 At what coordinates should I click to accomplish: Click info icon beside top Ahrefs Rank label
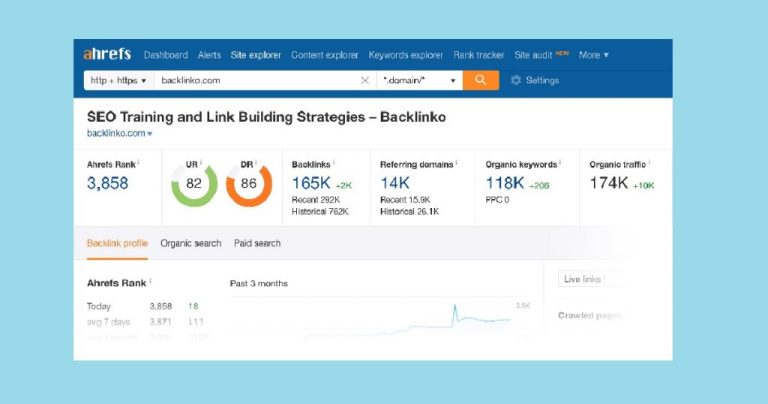[x=139, y=163]
